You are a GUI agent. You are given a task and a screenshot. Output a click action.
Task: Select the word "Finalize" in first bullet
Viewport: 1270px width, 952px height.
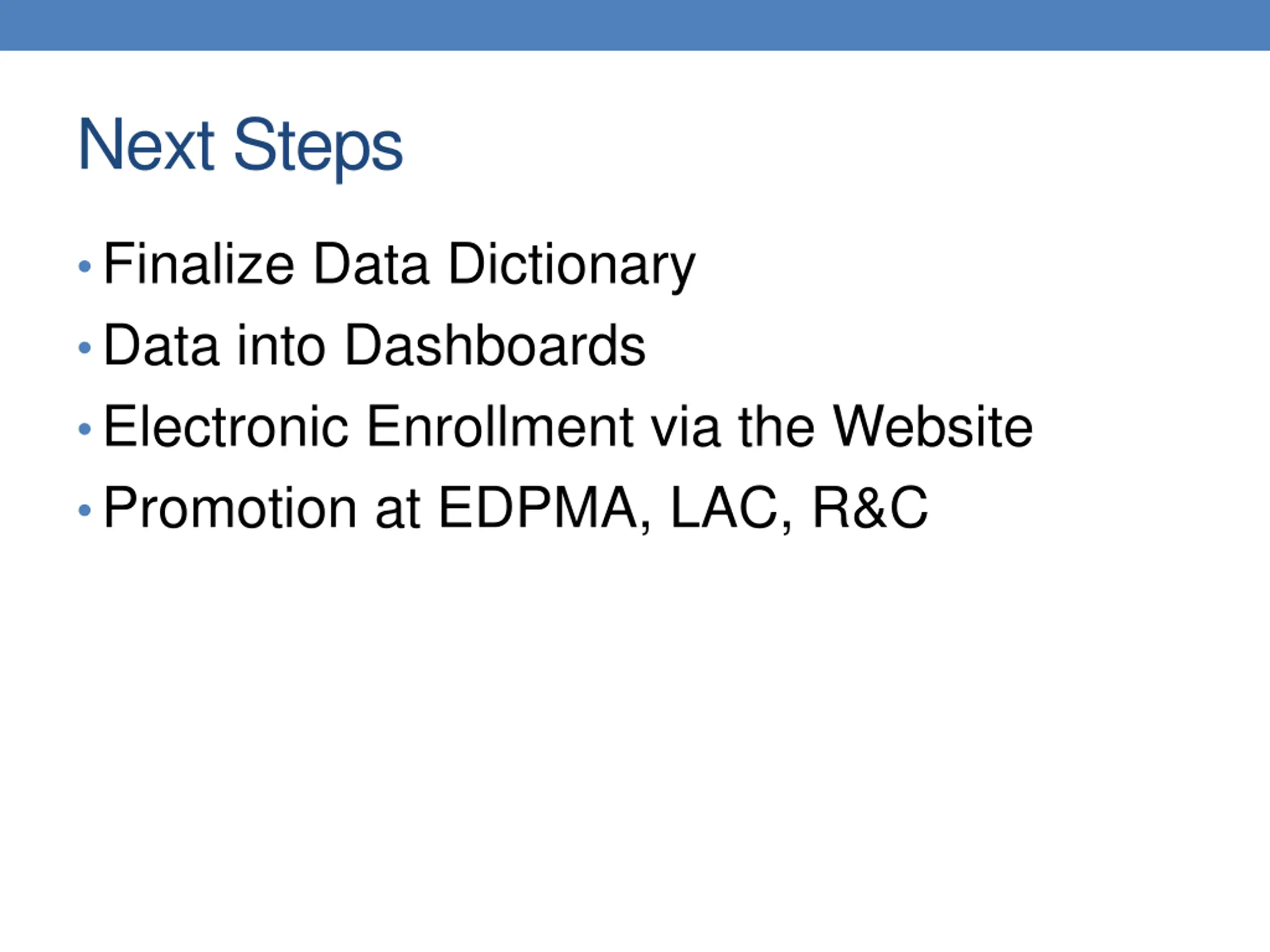coord(198,264)
